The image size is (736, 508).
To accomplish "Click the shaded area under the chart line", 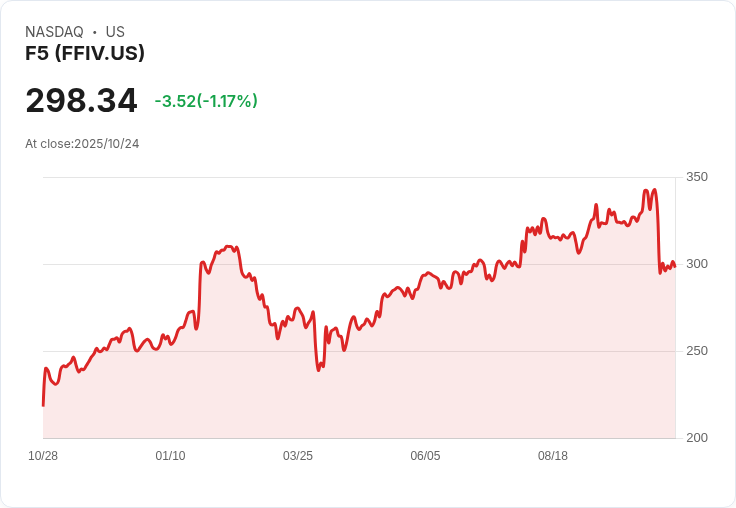I will (x=400, y=380).
